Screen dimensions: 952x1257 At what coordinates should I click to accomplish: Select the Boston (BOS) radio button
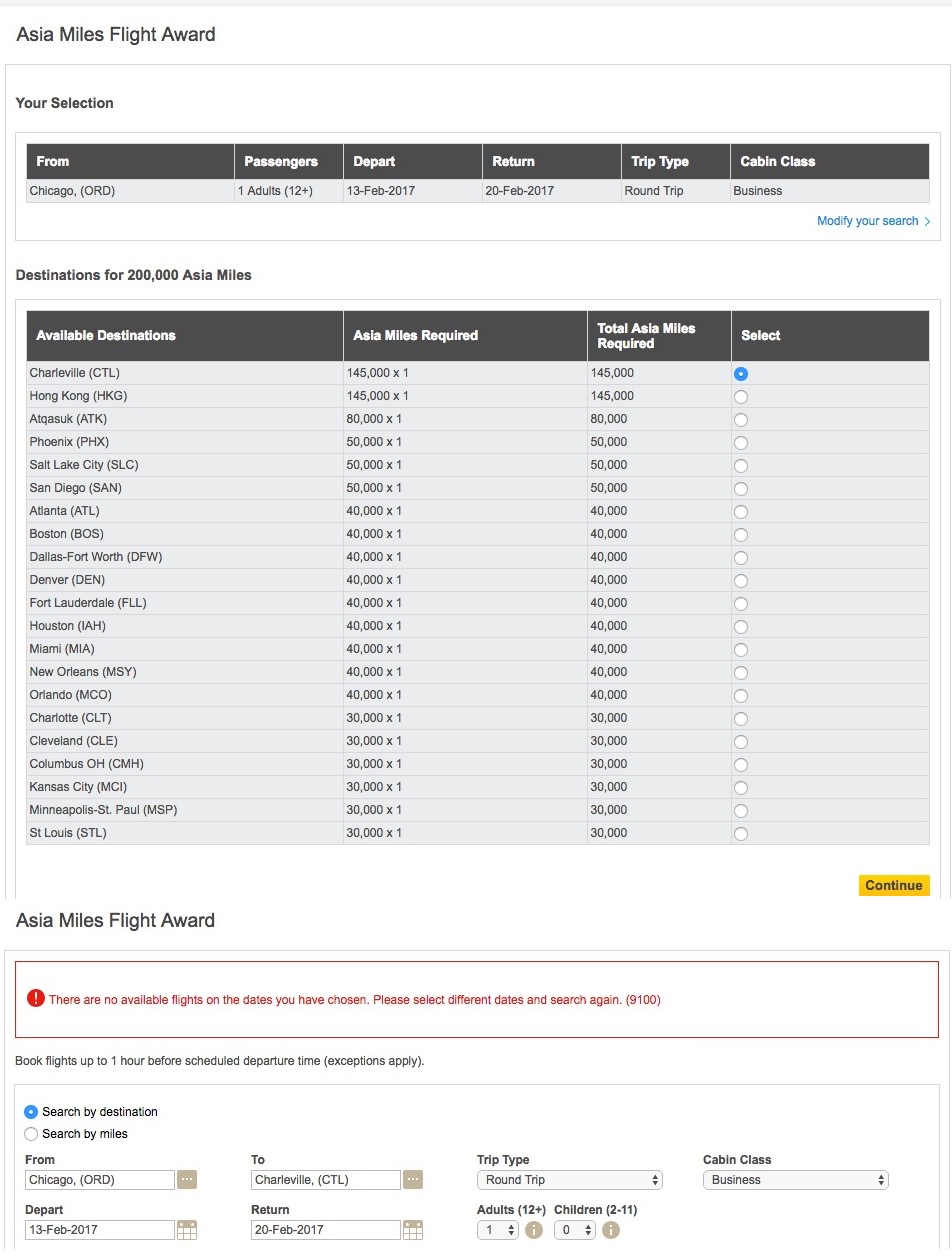[x=741, y=535]
